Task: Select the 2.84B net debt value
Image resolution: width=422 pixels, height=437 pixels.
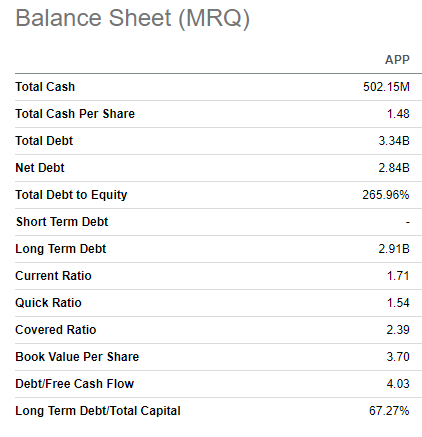Action: [x=394, y=168]
